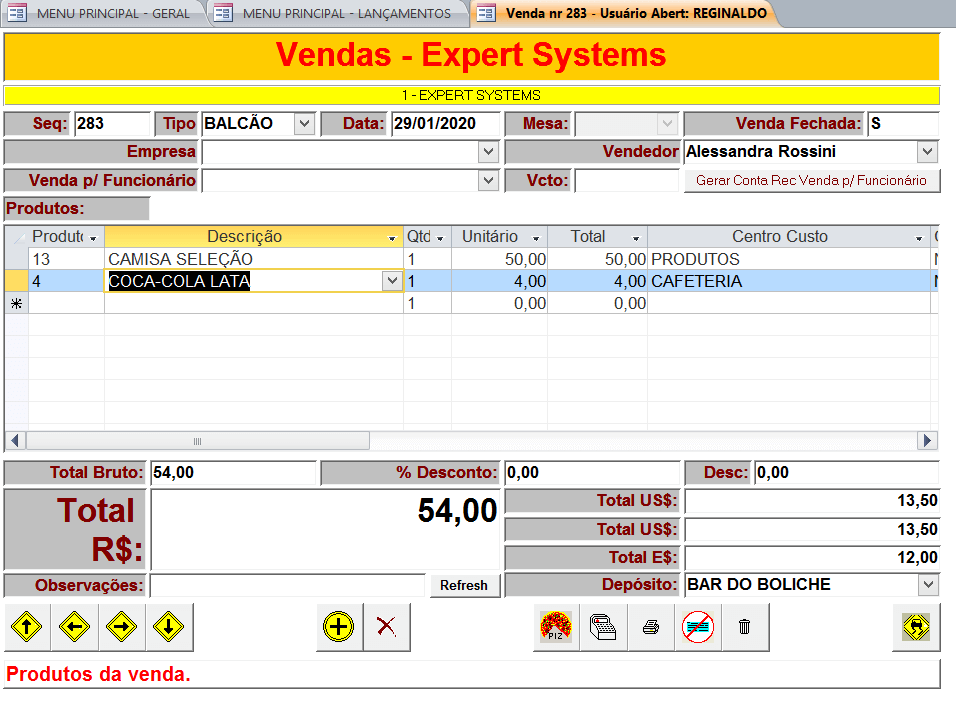This screenshot has width=956, height=701.
Task: Open the Empresa combo box arrow
Action: coord(488,152)
